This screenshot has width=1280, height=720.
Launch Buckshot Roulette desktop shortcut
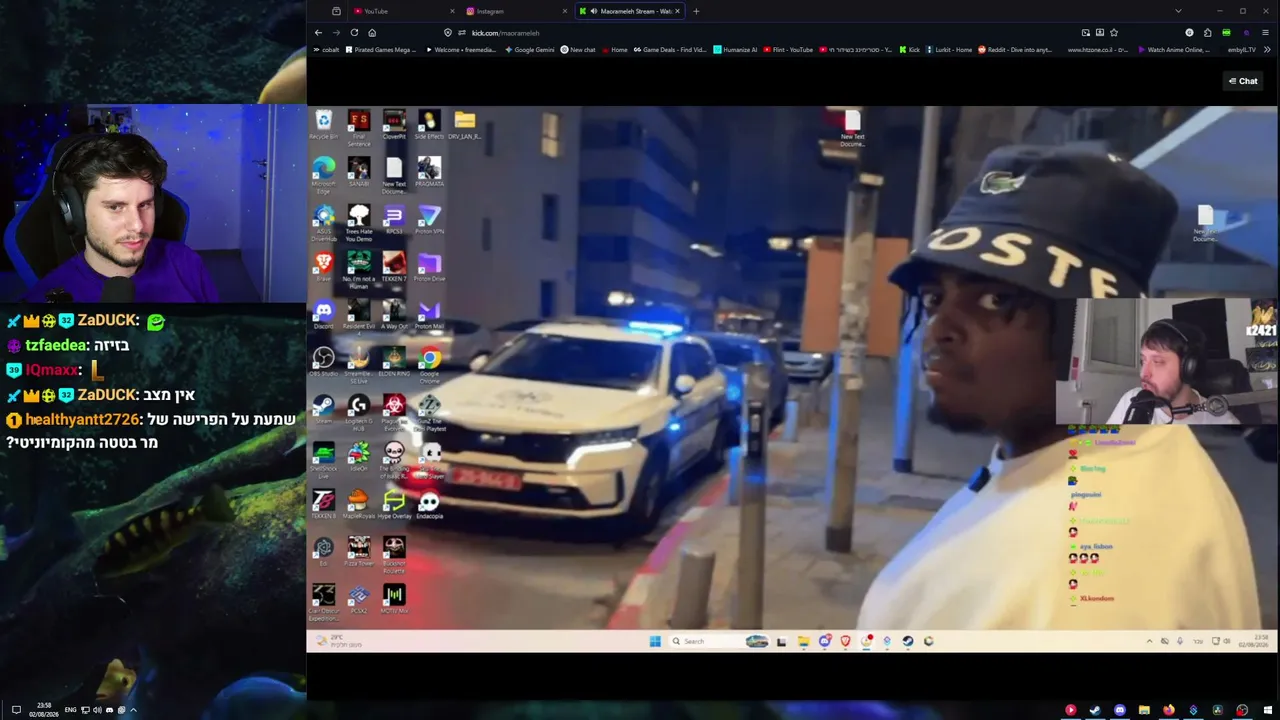(394, 552)
